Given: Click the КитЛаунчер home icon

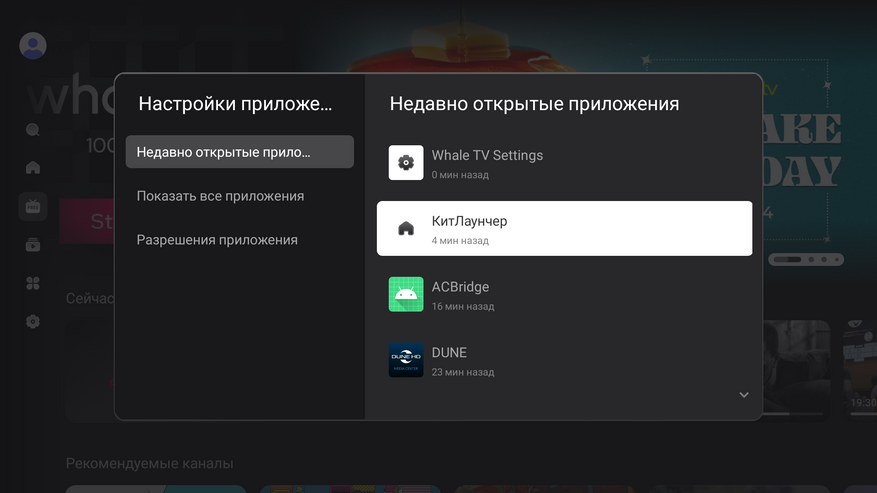Looking at the screenshot, I should [406, 228].
